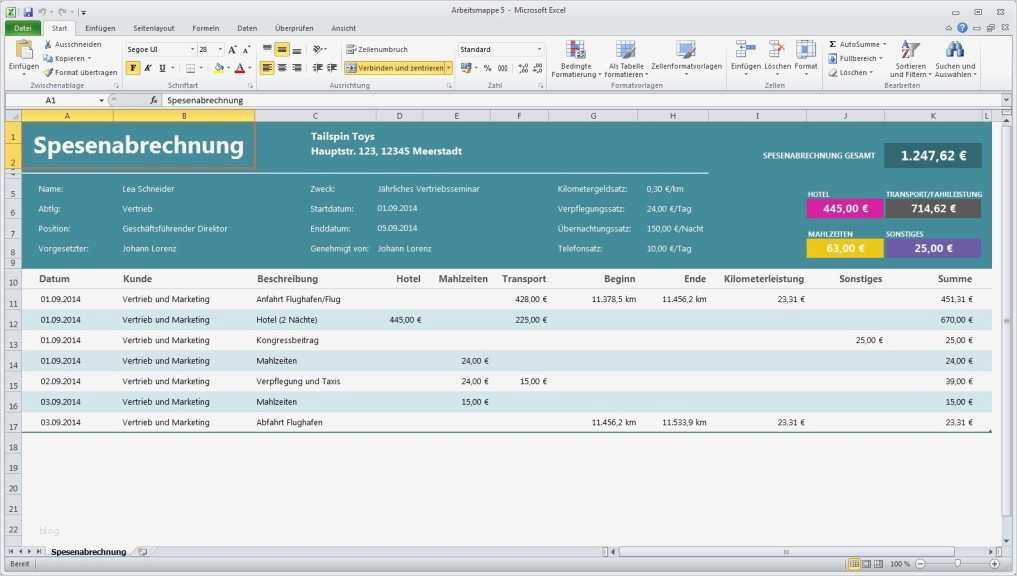Toggle Zeilenumbruch text wrapping

click(x=376, y=49)
